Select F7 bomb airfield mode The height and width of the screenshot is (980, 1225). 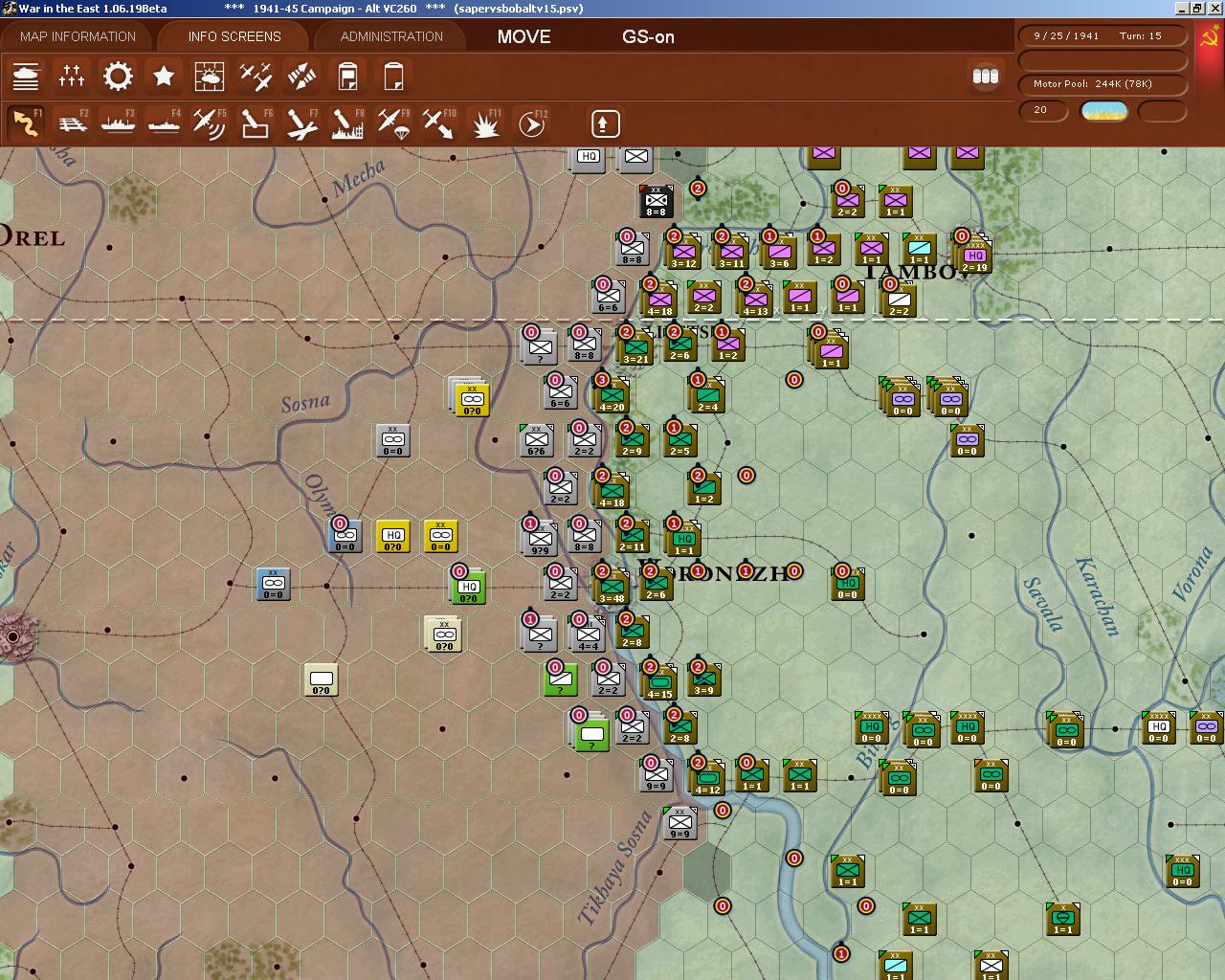[301, 123]
